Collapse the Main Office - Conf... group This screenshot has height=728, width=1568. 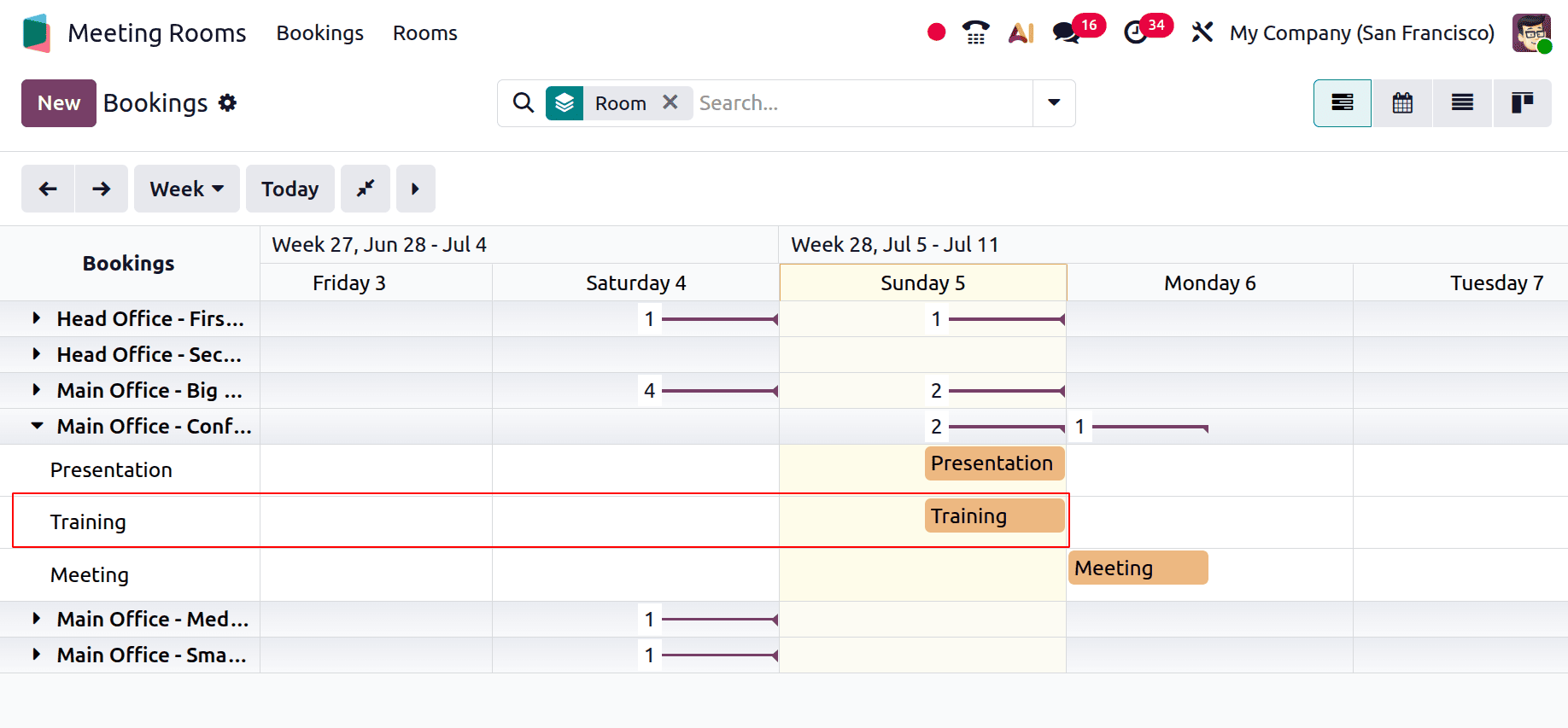37,426
